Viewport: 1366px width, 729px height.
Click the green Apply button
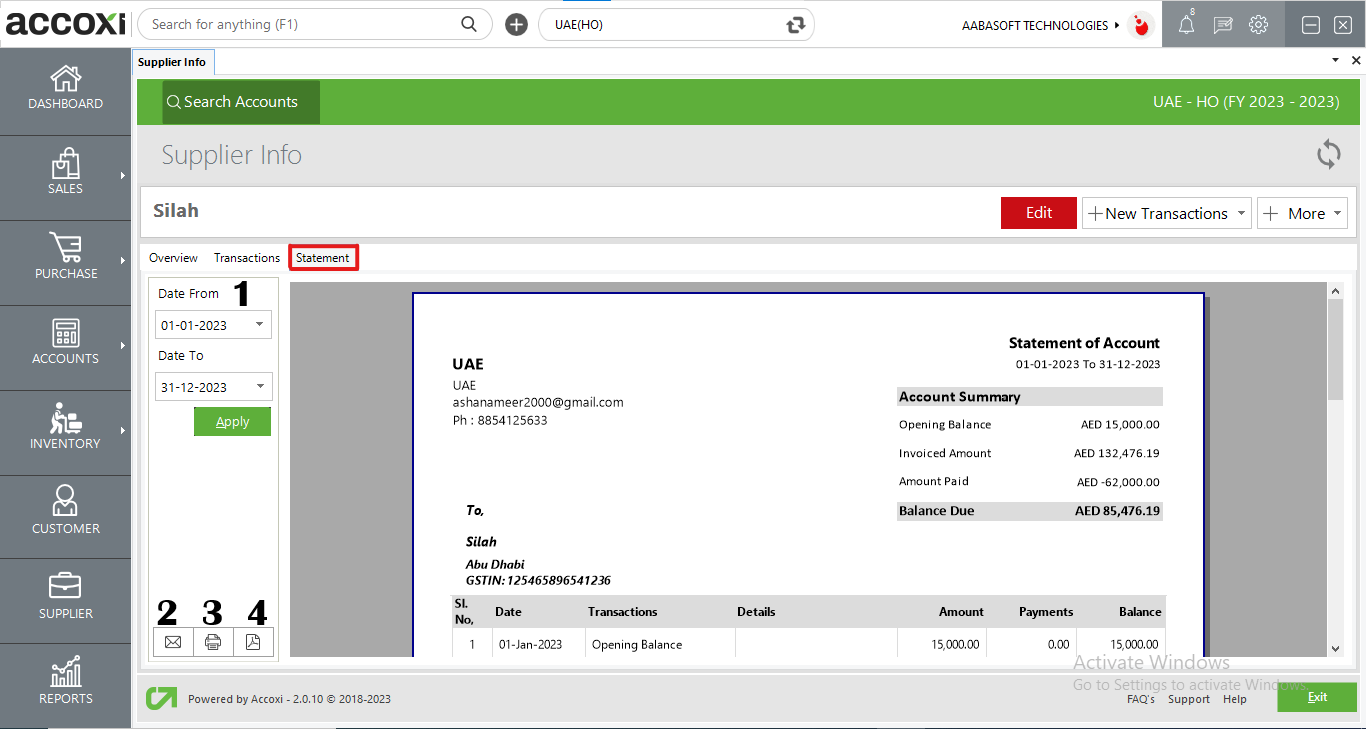point(232,422)
